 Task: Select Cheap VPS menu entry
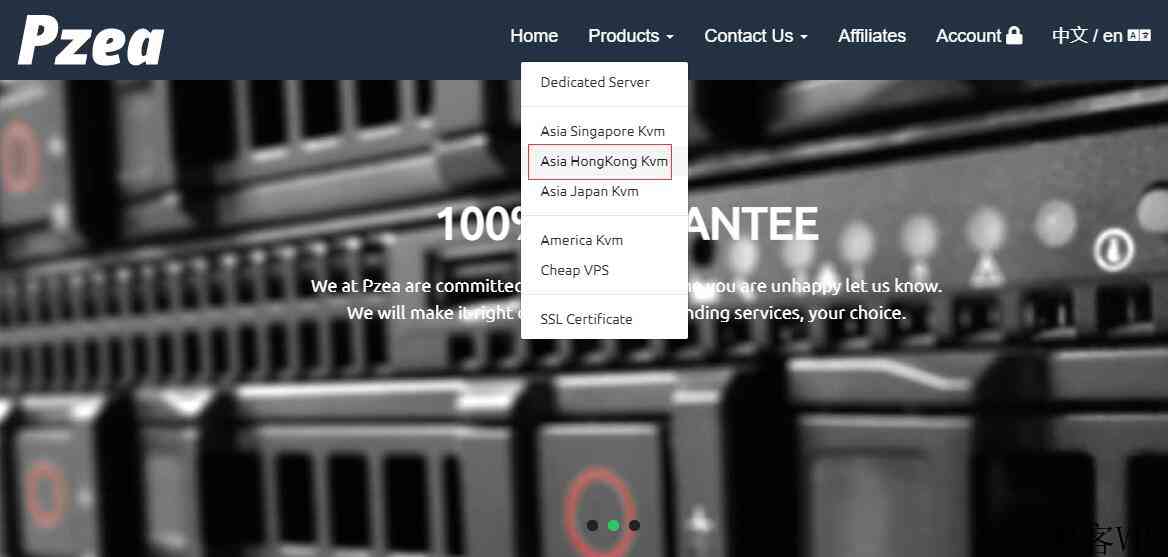point(574,270)
